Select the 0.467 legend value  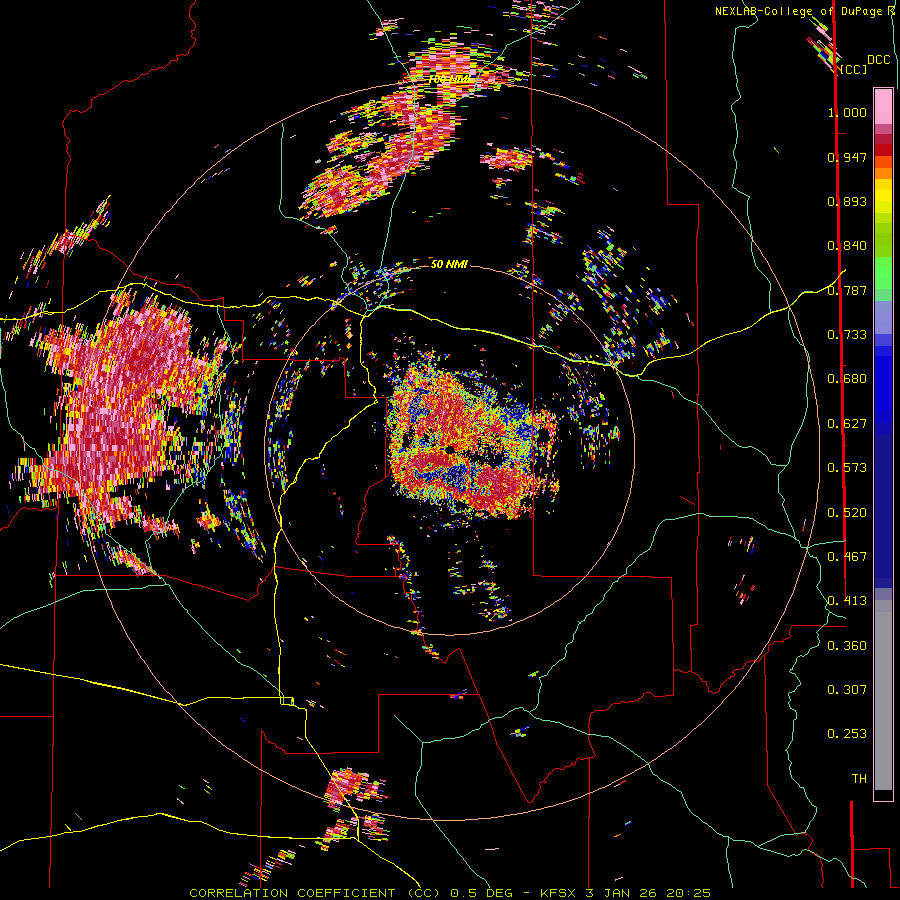[x=847, y=557]
